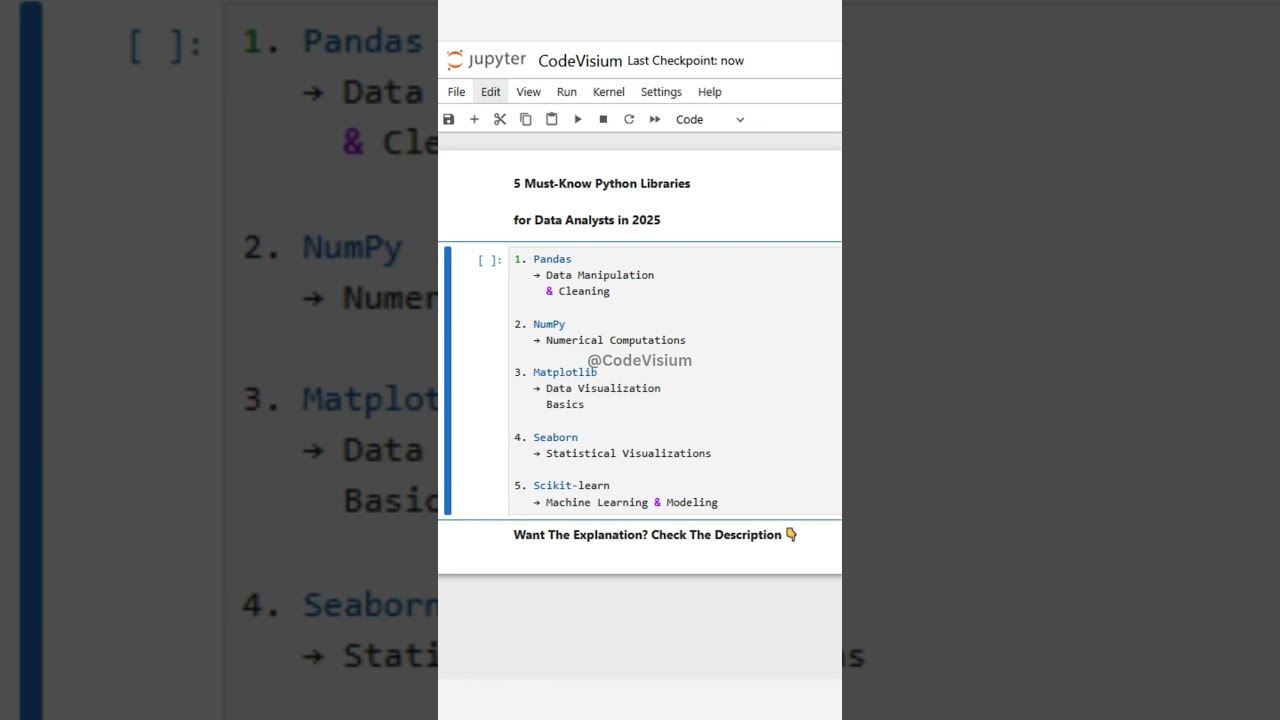Insert a cell with the plus icon
The image size is (1280, 720).
(x=474, y=119)
